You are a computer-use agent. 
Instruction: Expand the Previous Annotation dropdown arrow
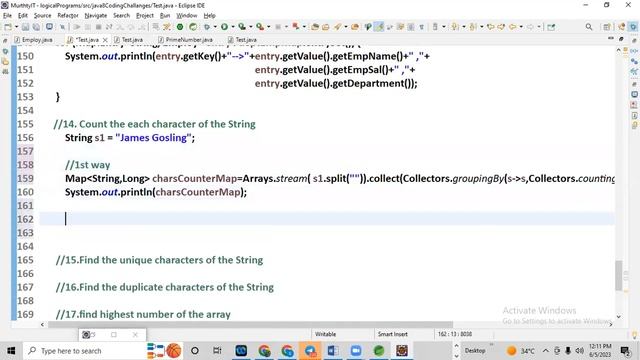[482, 27]
